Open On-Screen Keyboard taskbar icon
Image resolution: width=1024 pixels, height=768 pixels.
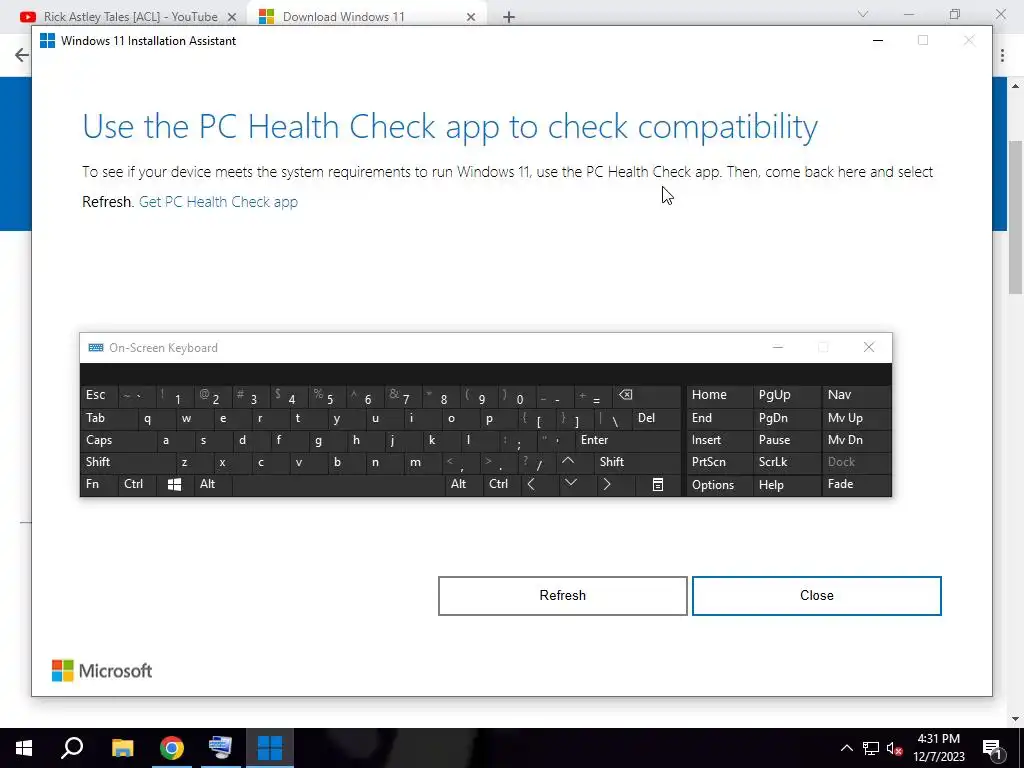[x=220, y=748]
